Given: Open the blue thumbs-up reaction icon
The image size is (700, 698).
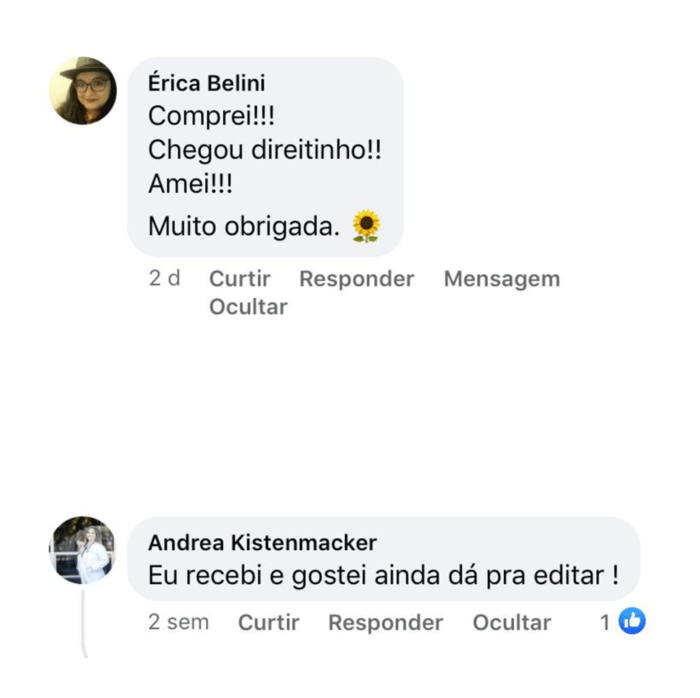Looking at the screenshot, I should (x=632, y=621).
